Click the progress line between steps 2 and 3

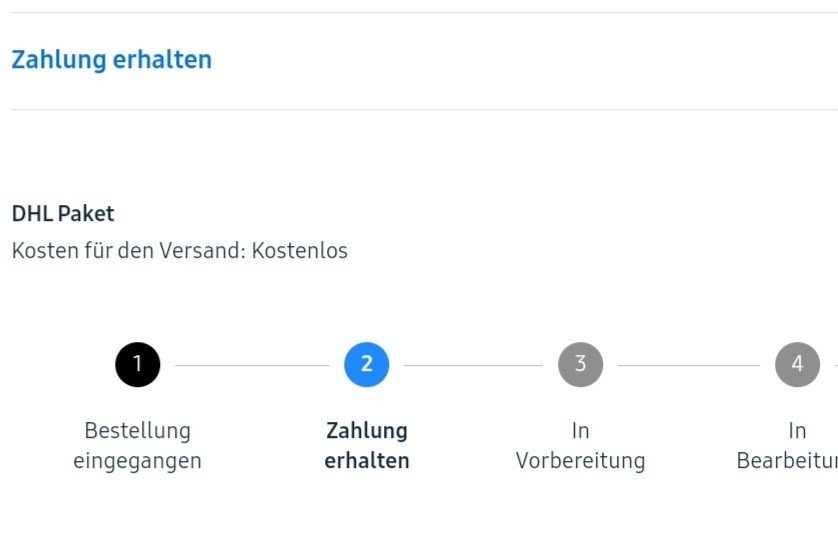click(473, 365)
